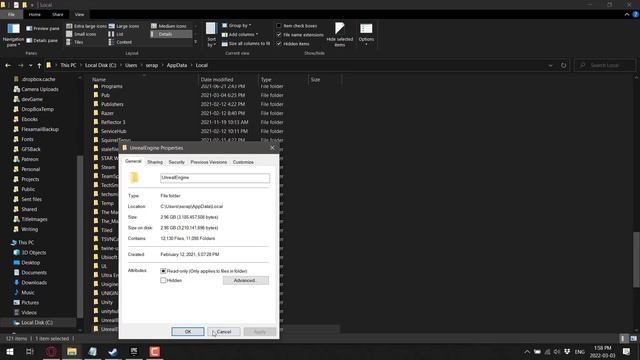The image size is (640, 360).
Task: Switch to the Share ribbon tab
Action: [x=58, y=14]
